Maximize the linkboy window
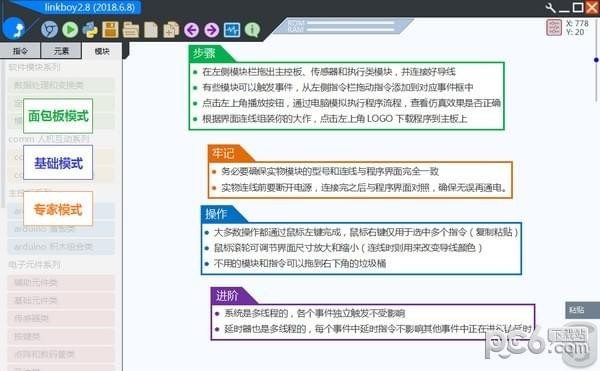The image size is (600, 371). 578,7
